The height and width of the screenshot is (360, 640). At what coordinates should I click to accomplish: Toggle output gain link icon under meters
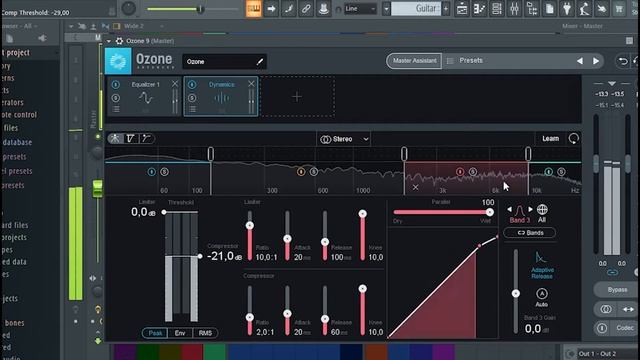coord(612,272)
